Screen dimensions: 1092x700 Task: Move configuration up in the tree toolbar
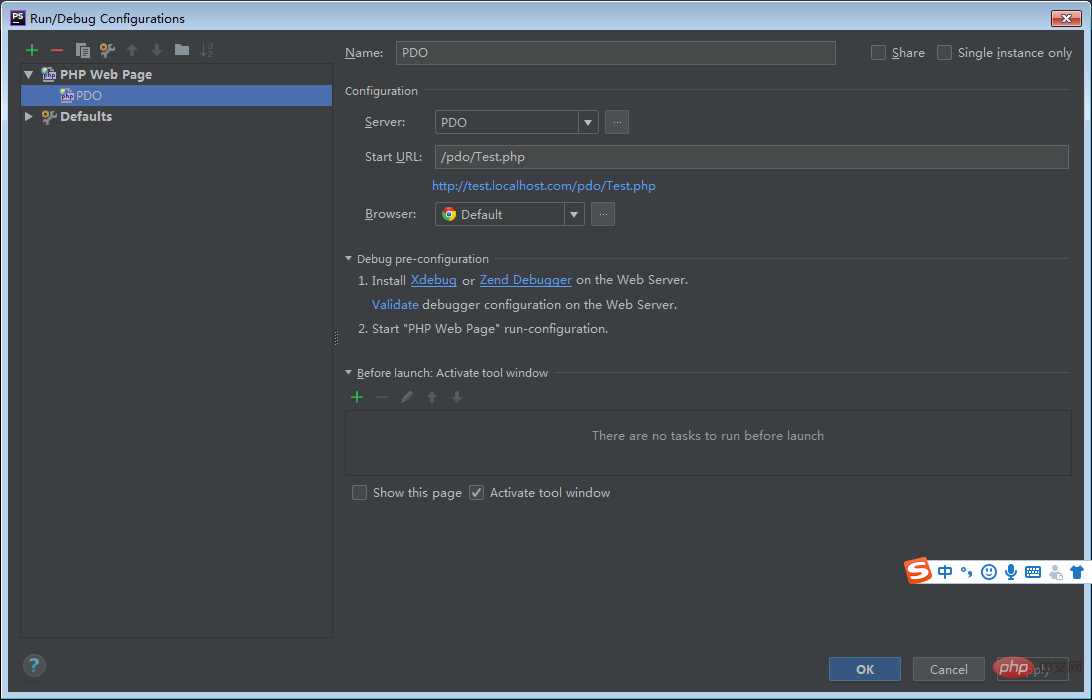[132, 50]
